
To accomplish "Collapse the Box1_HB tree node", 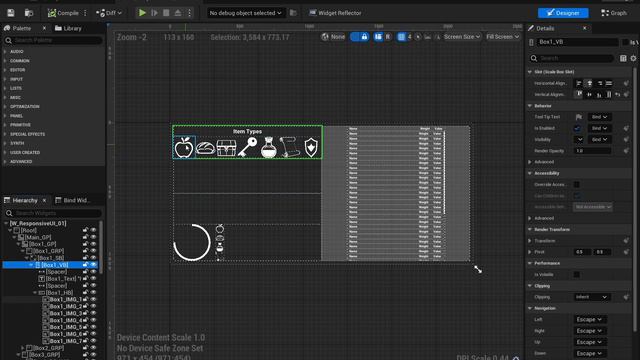I will [35, 293].
